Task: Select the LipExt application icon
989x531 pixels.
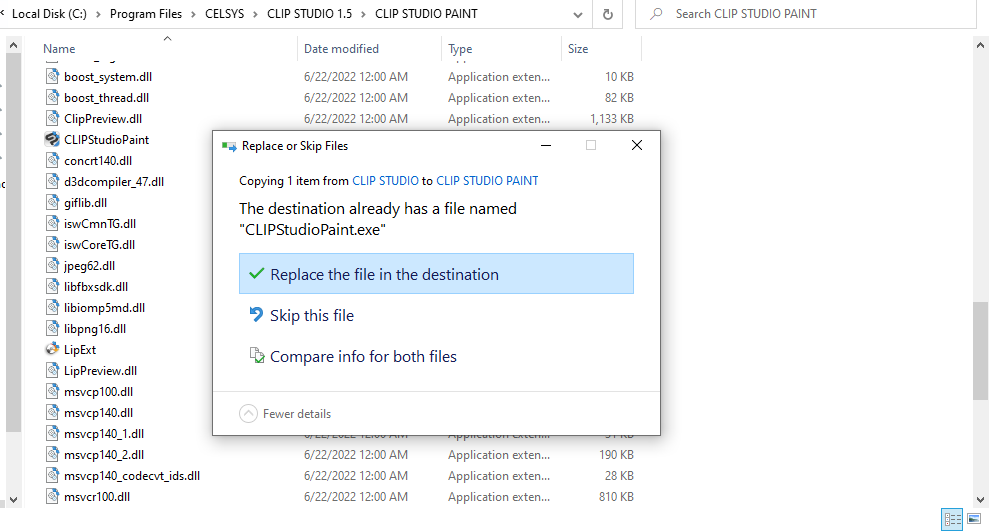Action: click(x=52, y=349)
